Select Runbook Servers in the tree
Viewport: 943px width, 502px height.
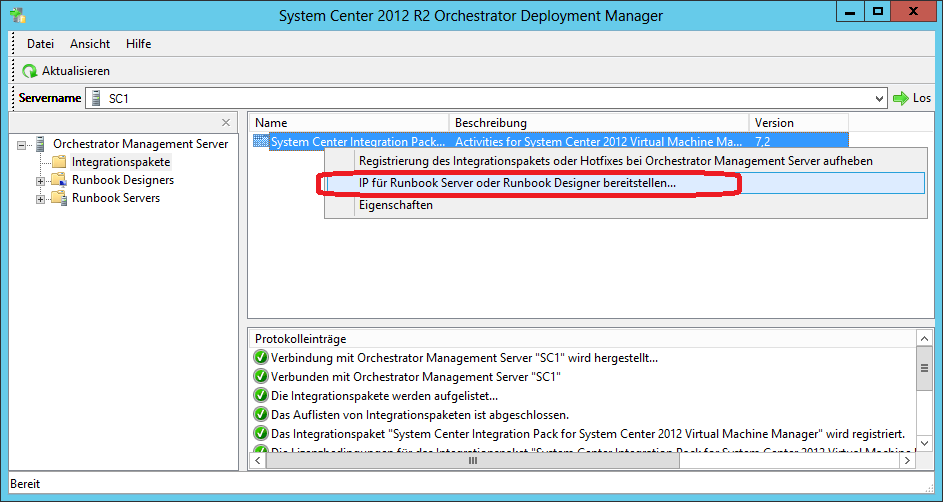click(x=116, y=198)
